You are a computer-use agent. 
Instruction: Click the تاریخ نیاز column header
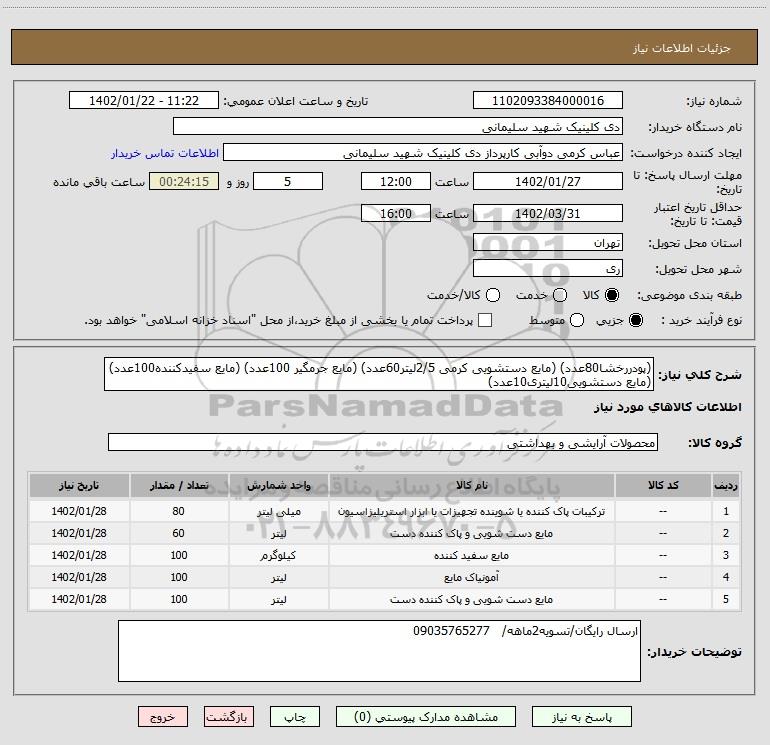[x=79, y=485]
